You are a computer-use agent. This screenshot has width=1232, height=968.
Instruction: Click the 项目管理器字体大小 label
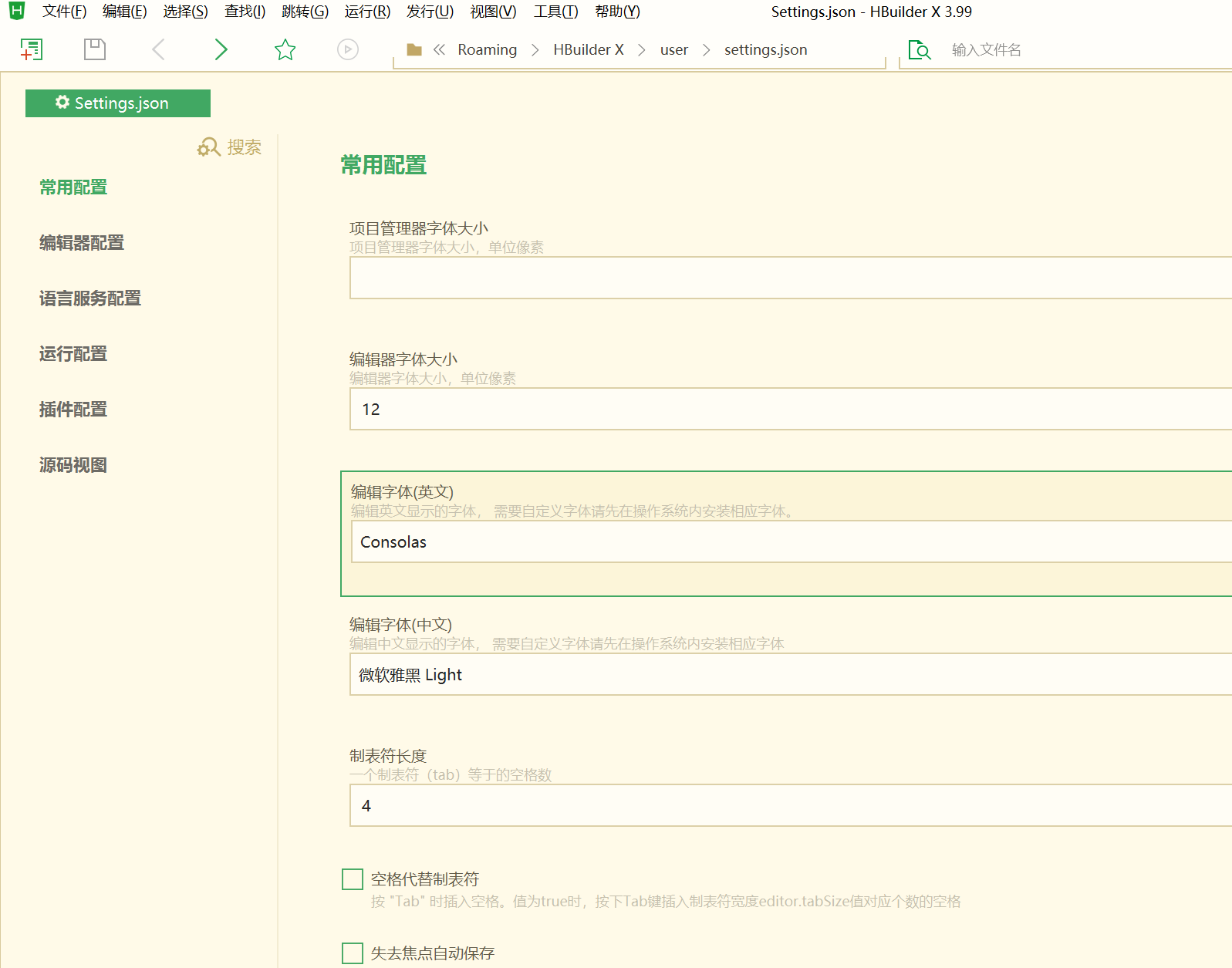click(419, 228)
